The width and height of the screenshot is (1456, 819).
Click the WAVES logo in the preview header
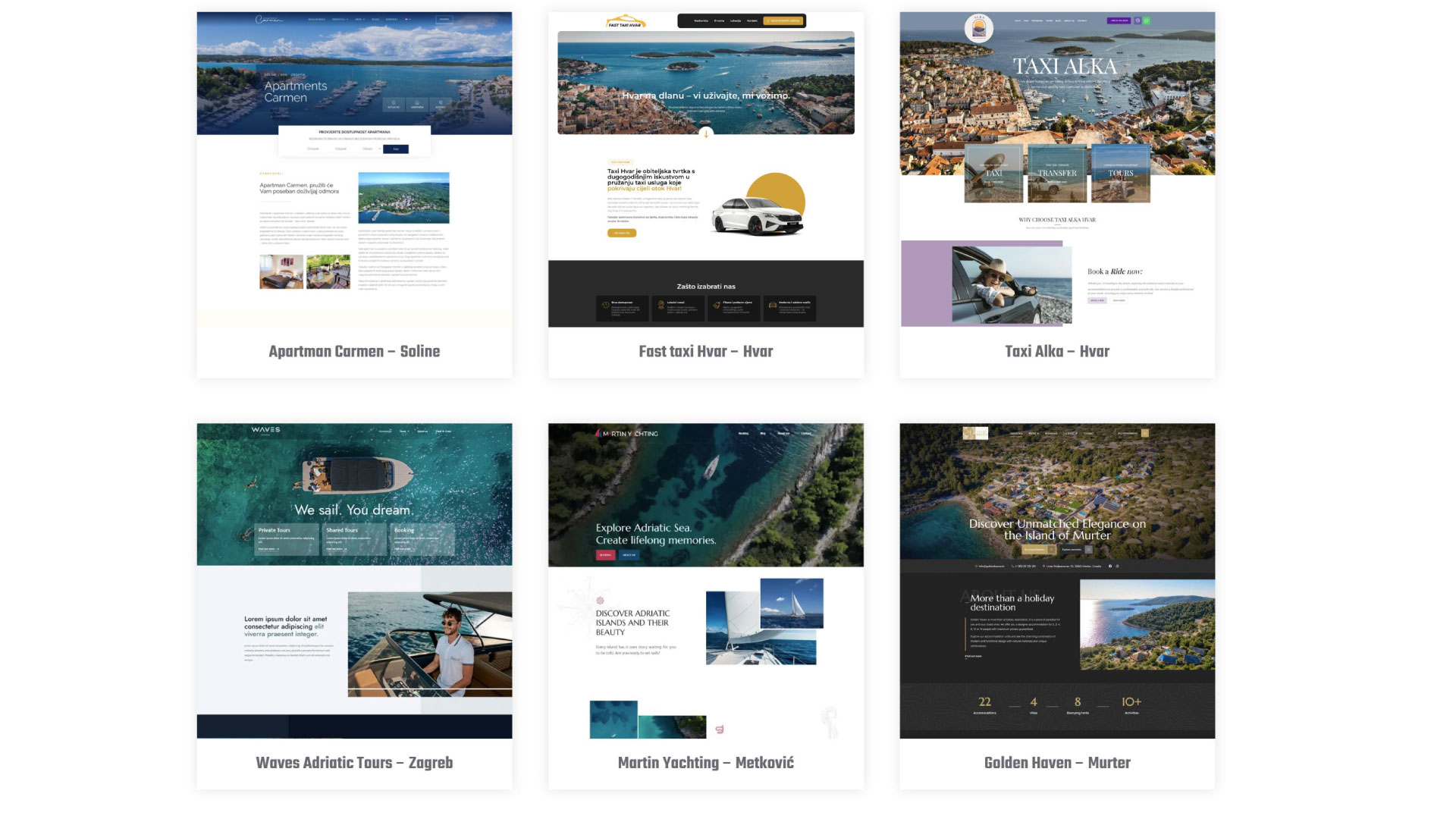(x=265, y=430)
